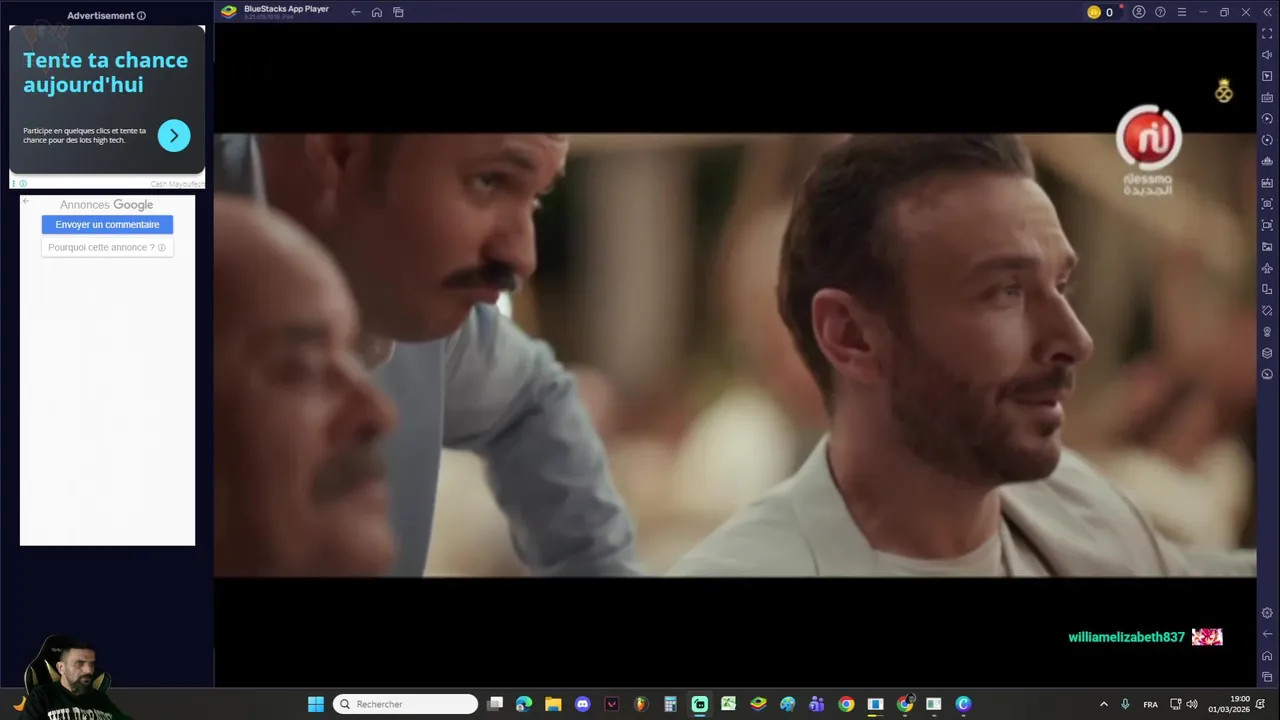This screenshot has height=720, width=1280.
Task: Click 'Envoyer un commentaire' button
Action: pos(107,225)
